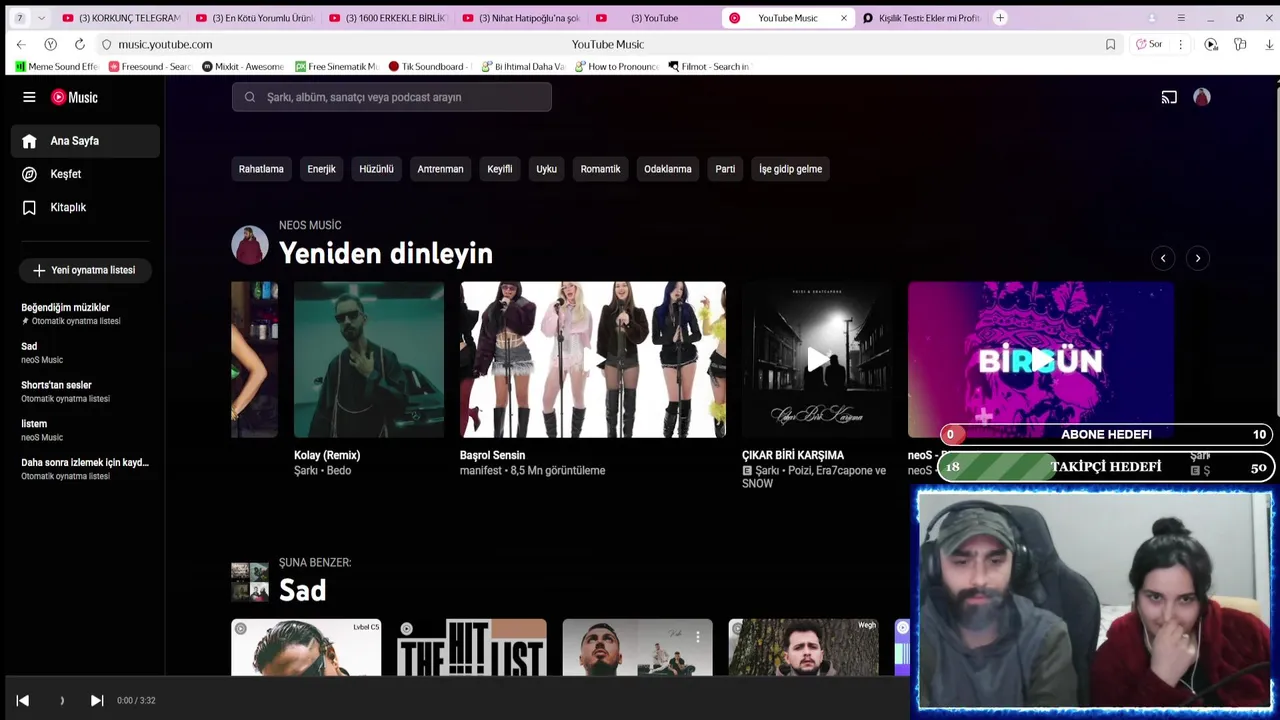Play the Başrol Sensin video thumbnail
This screenshot has width=1280, height=720.
pos(593,359)
